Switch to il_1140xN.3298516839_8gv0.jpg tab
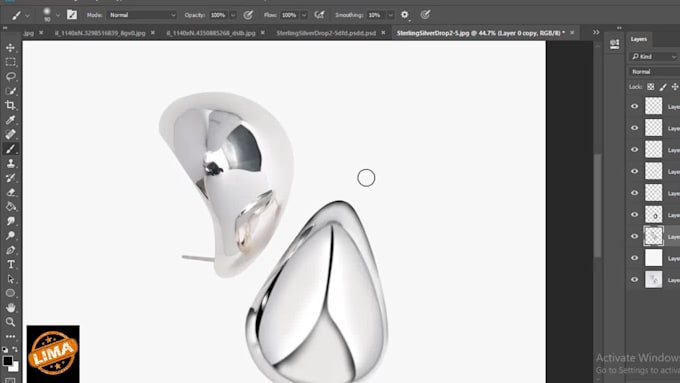The height and width of the screenshot is (383, 680). coord(100,33)
